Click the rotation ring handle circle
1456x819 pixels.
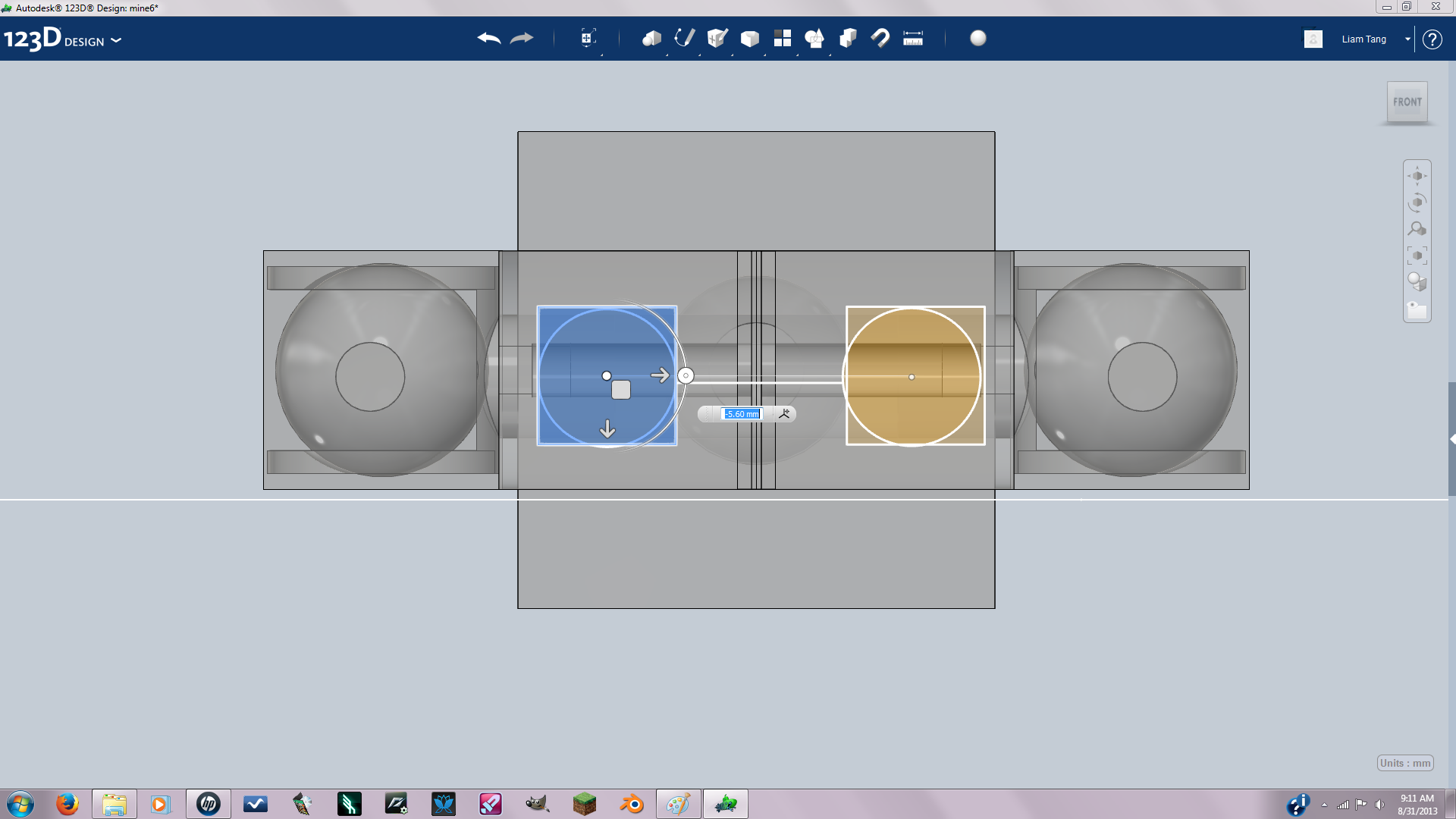(686, 375)
